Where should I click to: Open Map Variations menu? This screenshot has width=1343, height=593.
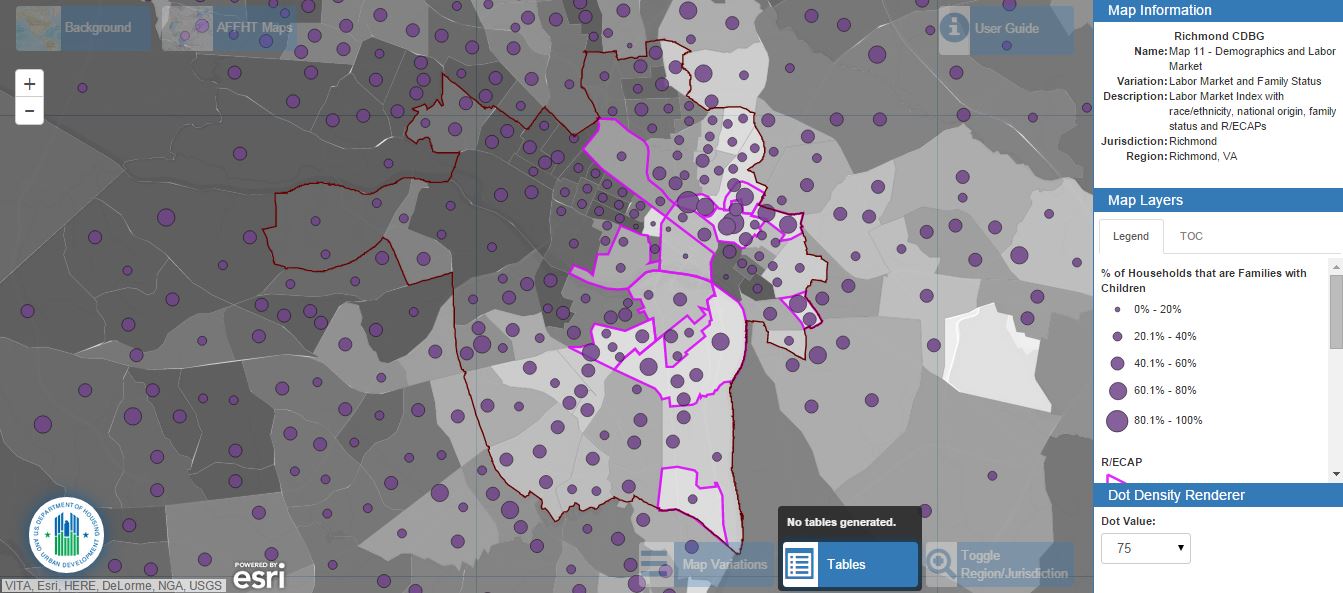[705, 564]
